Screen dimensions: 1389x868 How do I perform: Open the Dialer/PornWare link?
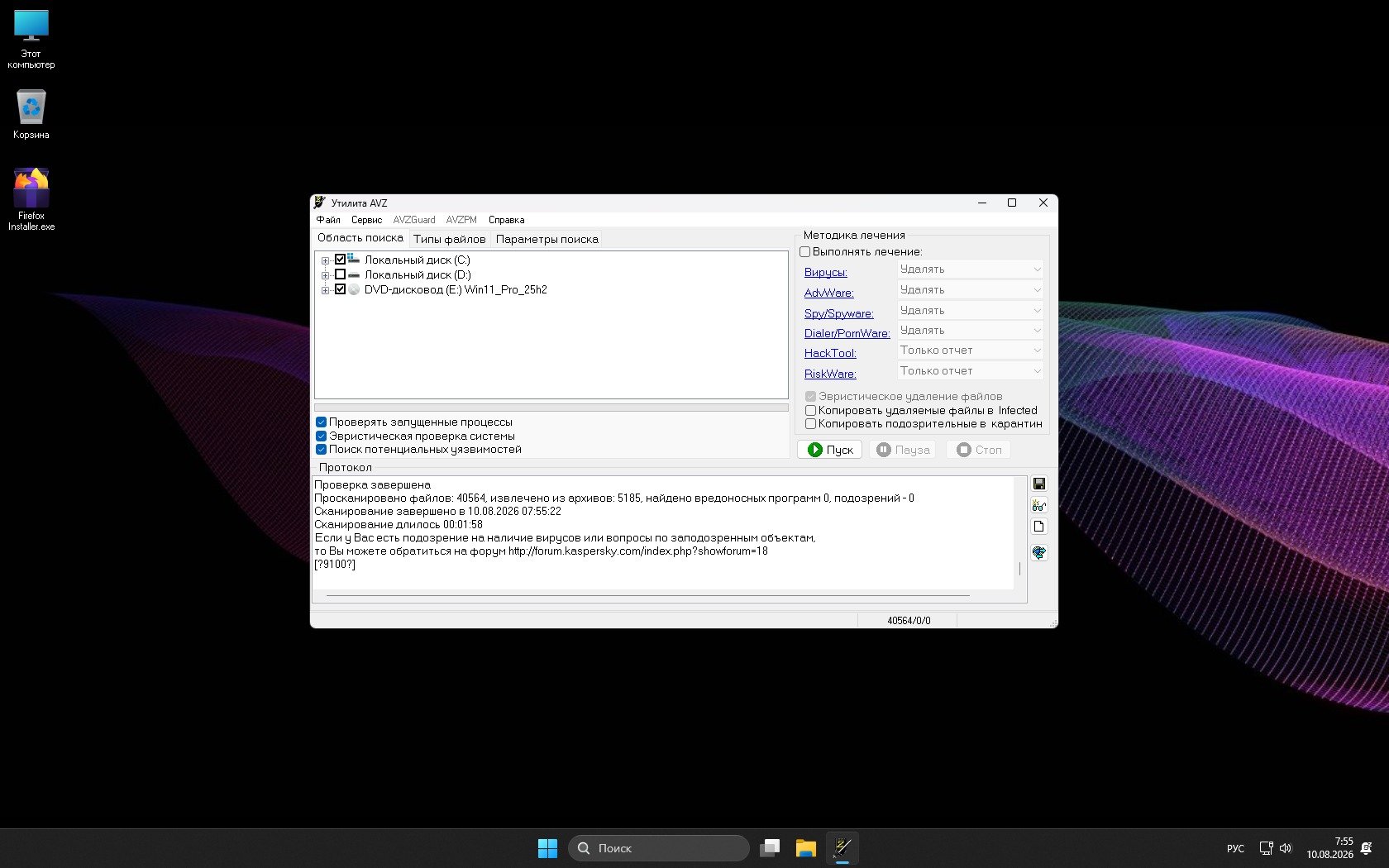pos(847,333)
